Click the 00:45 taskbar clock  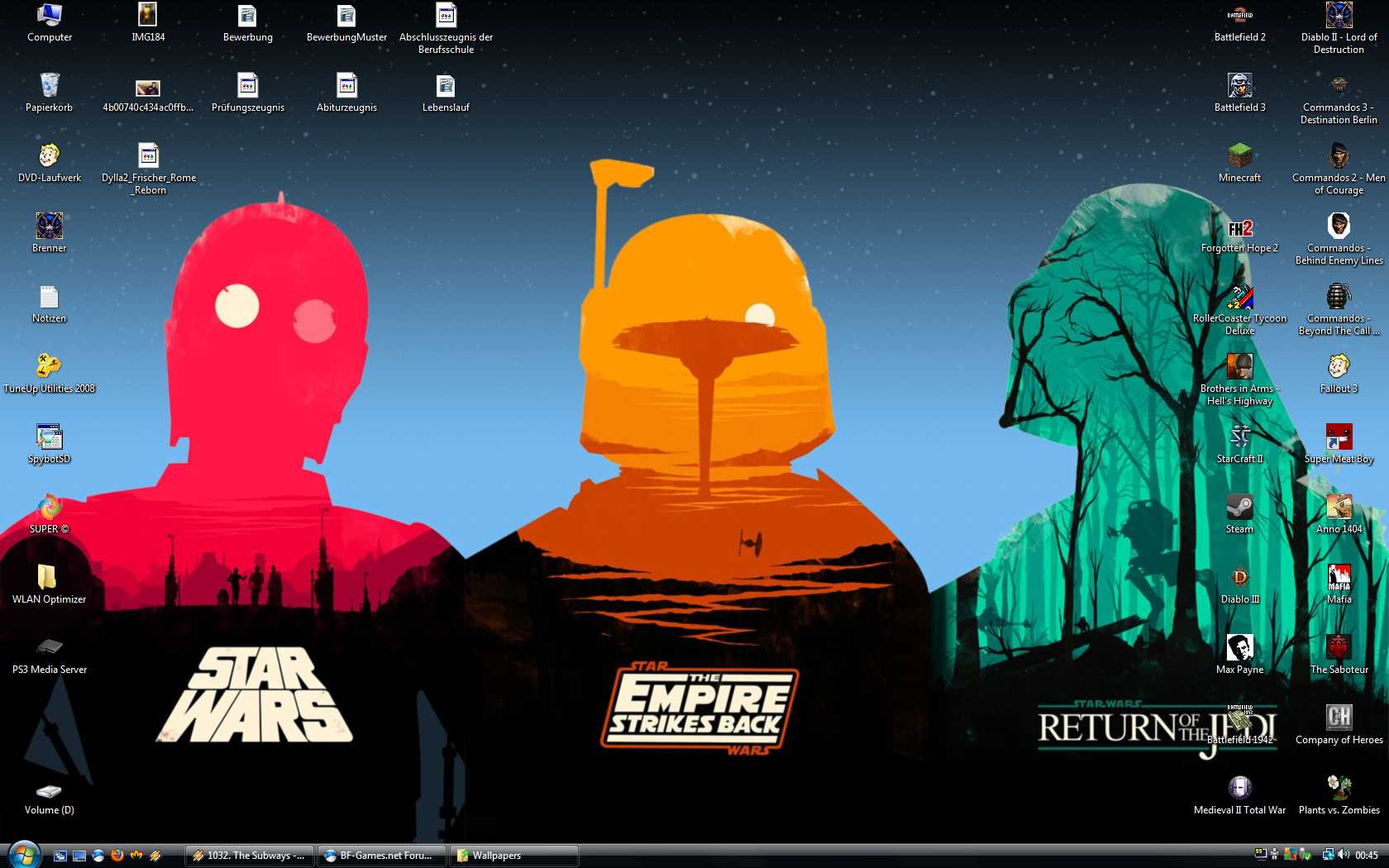(1367, 856)
